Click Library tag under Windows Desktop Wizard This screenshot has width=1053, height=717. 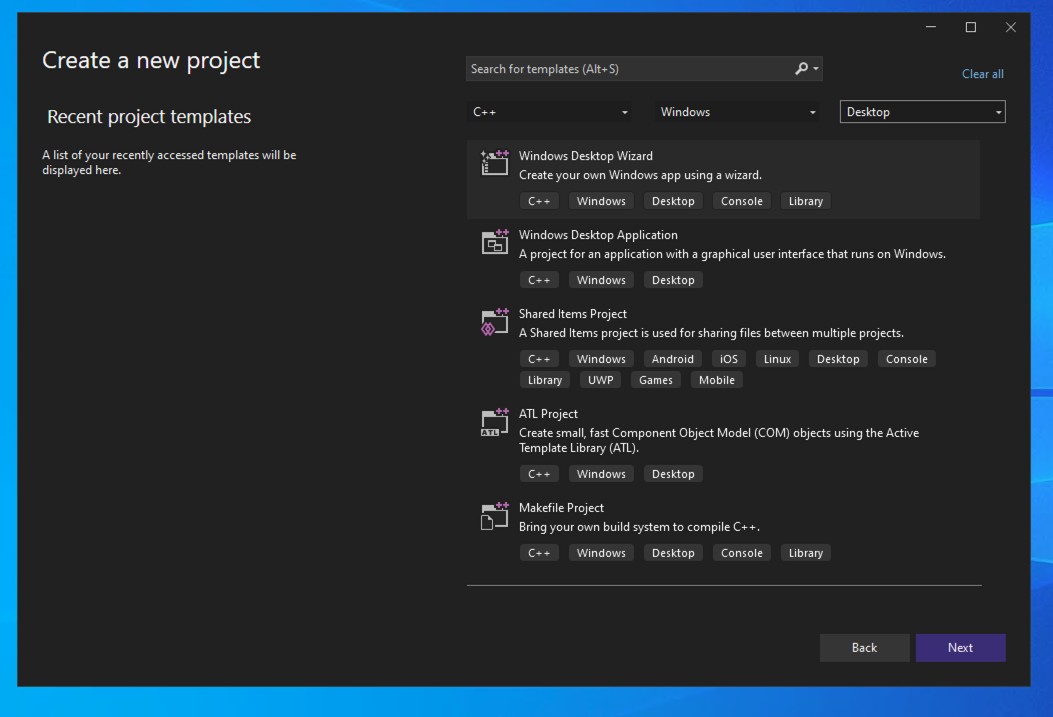[805, 201]
